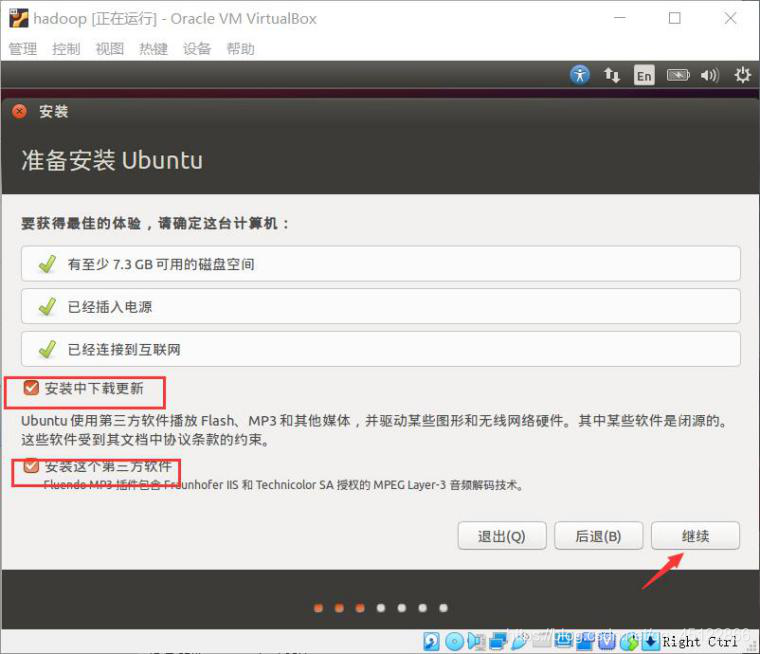760x654 pixels.
Task: Click the Right Ctrl host key label
Action: click(699, 642)
